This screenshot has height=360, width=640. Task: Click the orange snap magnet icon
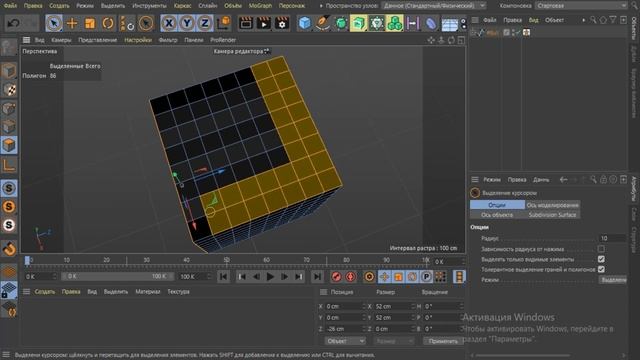tap(9, 249)
